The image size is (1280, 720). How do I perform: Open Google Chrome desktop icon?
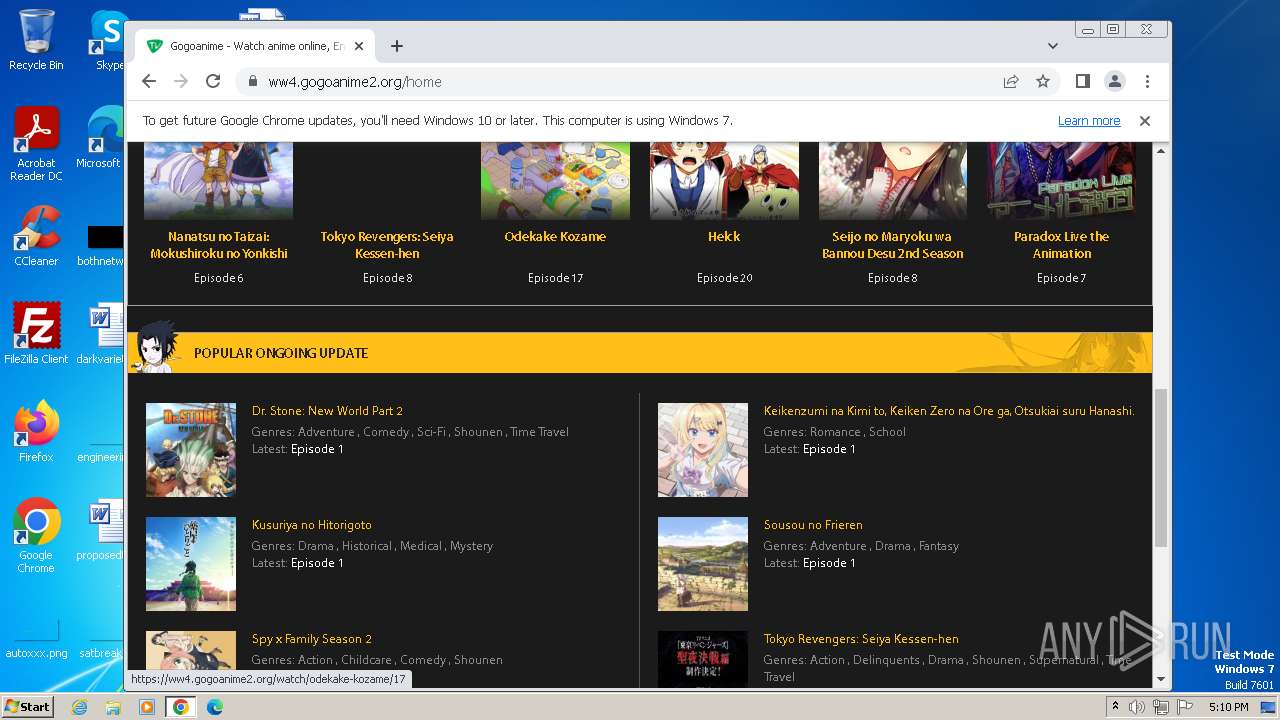click(36, 536)
